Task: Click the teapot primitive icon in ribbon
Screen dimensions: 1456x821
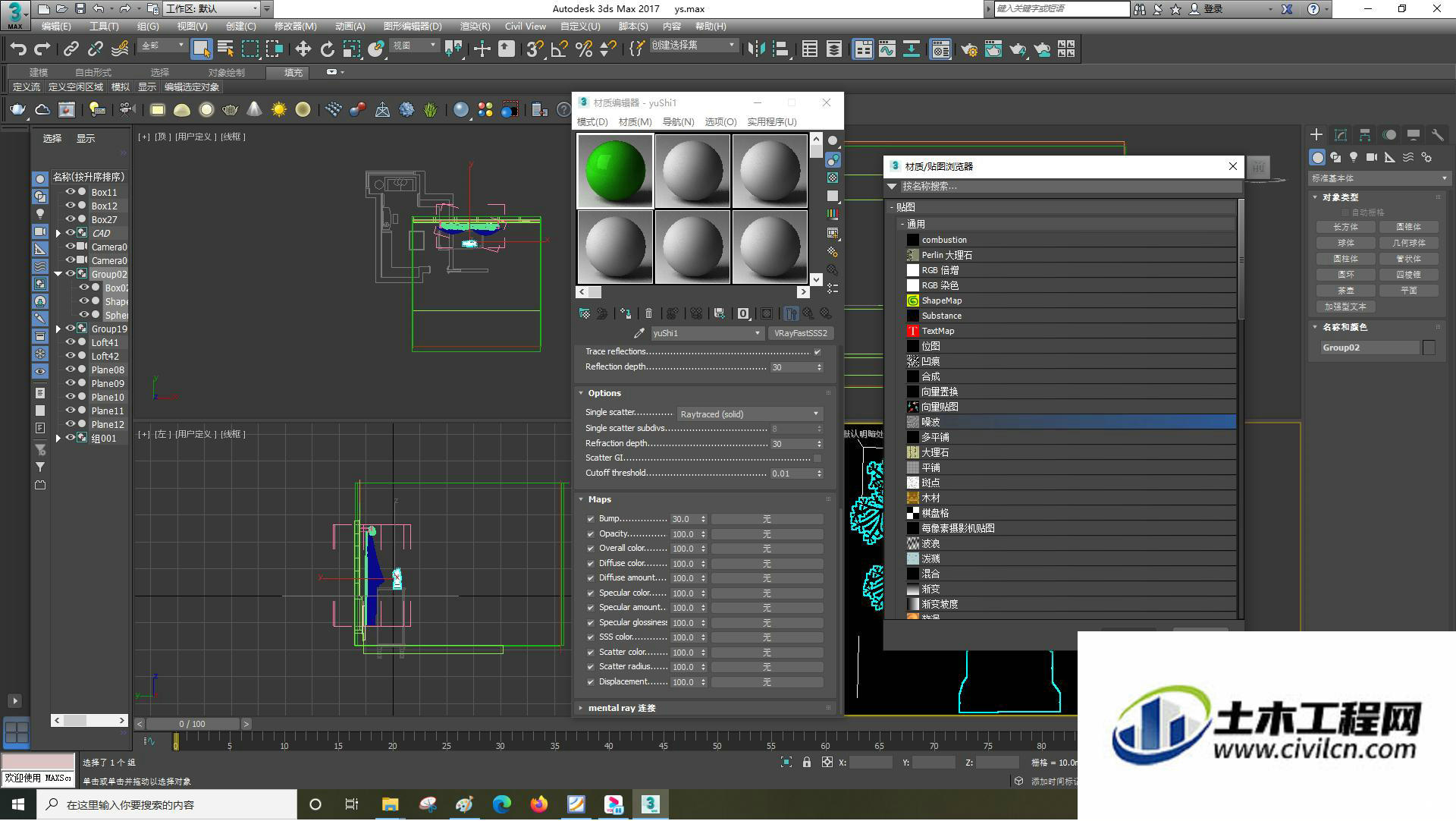Action: (x=17, y=110)
